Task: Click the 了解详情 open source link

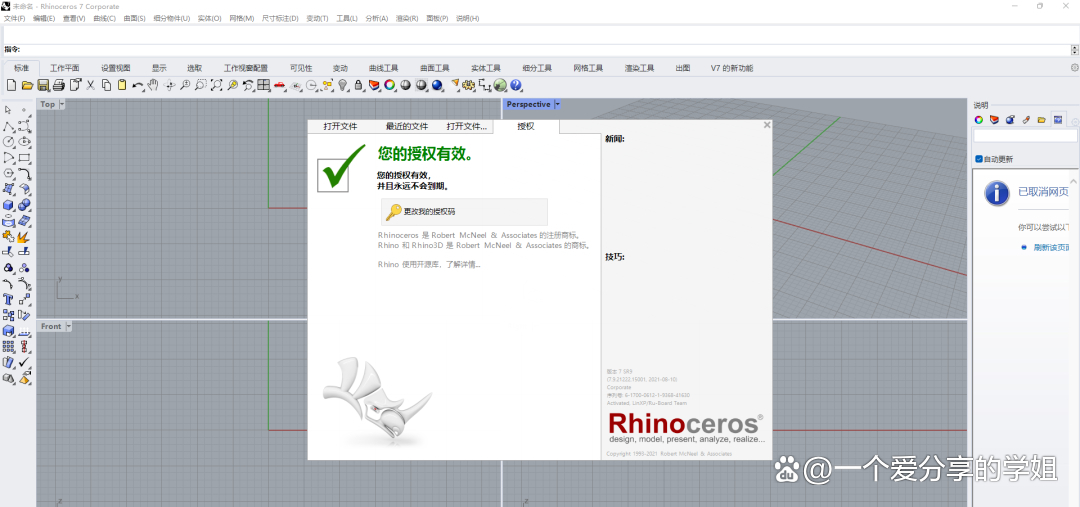Action: pos(462,264)
